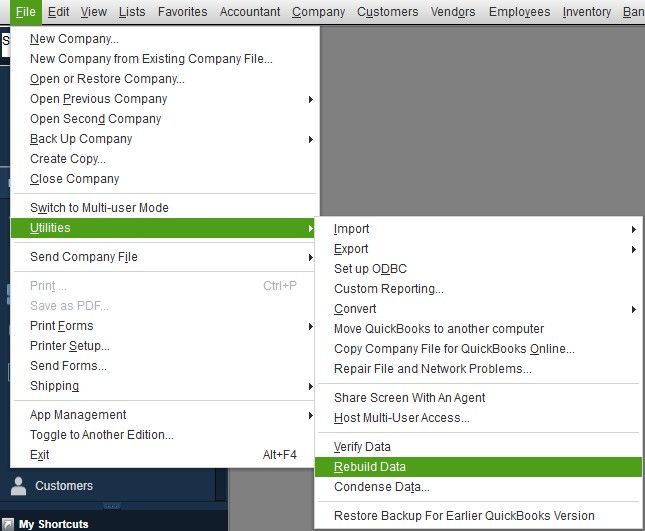The image size is (645, 531).
Task: Select New Company menu item
Action: pyautogui.click(x=74, y=39)
